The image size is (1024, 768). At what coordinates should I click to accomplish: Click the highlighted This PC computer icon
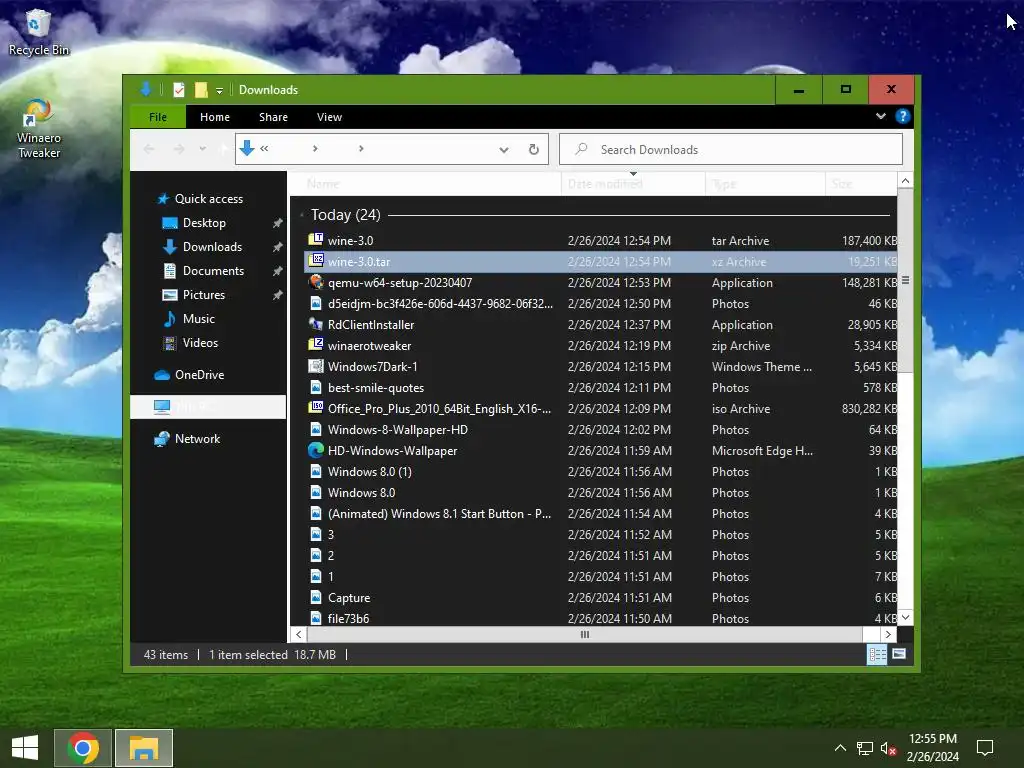[161, 407]
